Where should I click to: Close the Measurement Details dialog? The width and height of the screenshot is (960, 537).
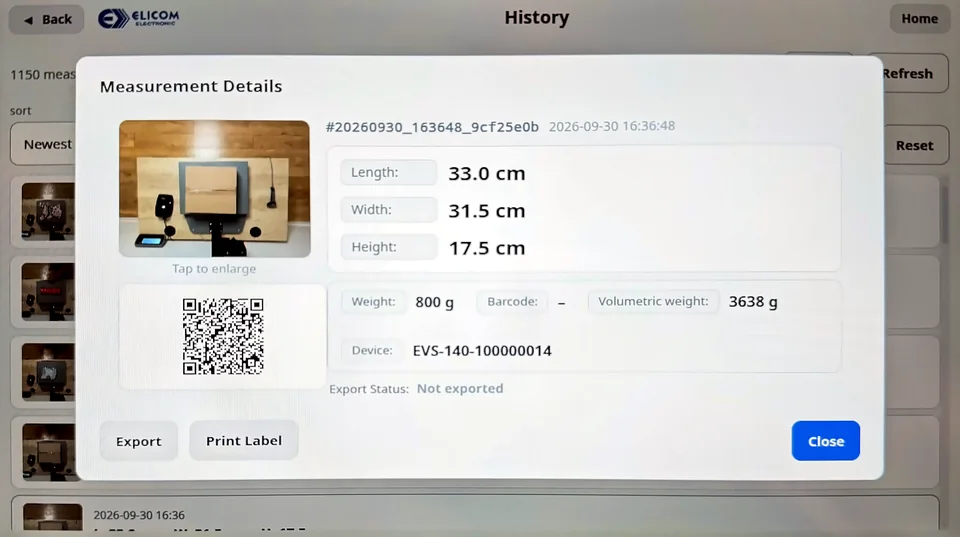[x=825, y=441]
